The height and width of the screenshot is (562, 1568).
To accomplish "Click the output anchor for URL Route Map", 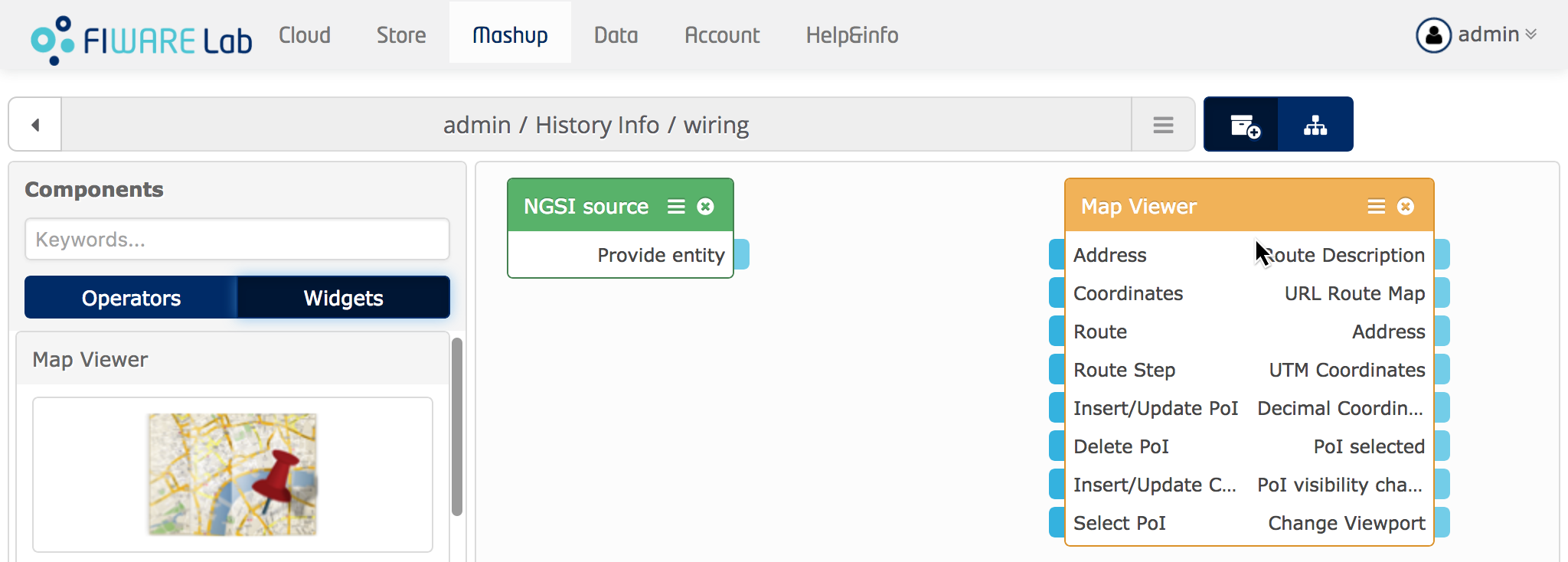I will [x=1442, y=292].
